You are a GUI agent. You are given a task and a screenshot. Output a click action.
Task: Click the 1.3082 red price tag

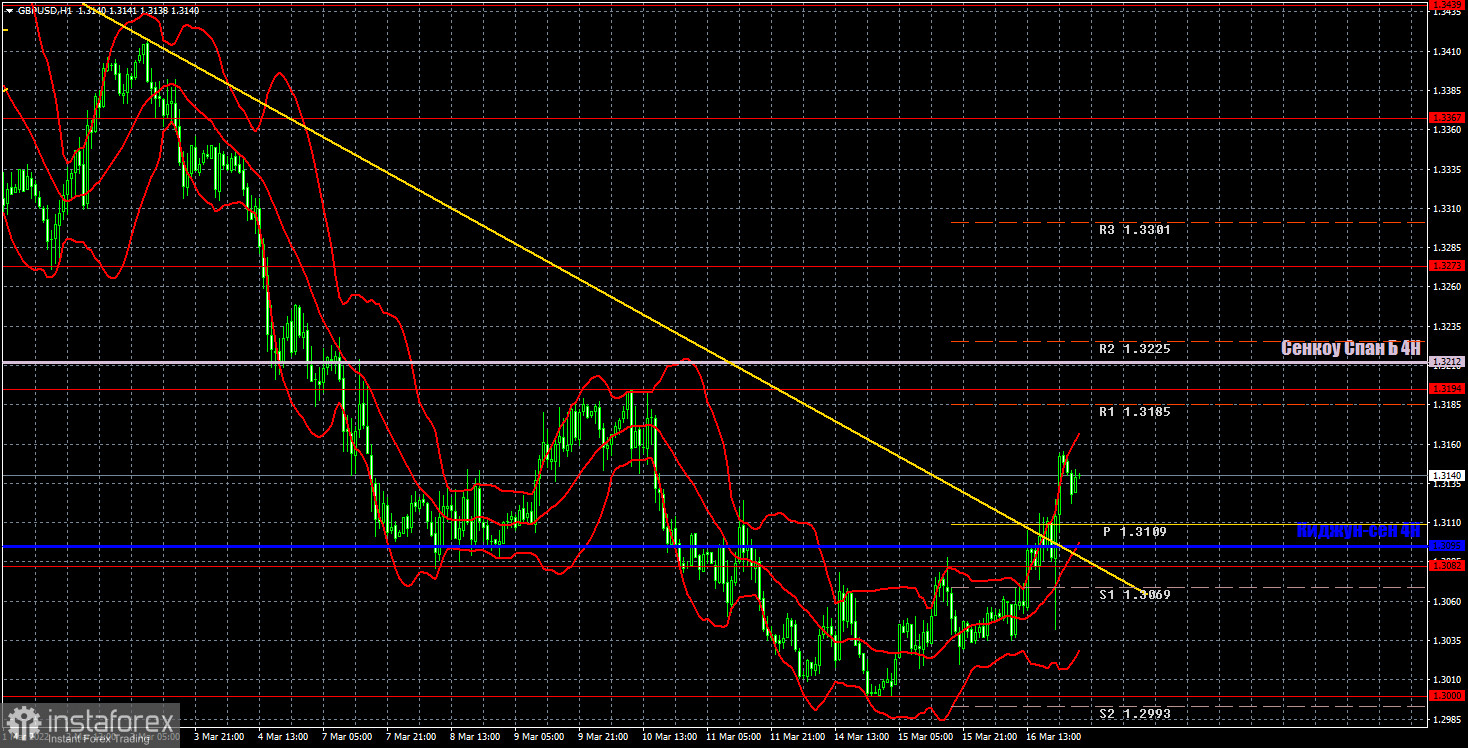coord(1448,565)
